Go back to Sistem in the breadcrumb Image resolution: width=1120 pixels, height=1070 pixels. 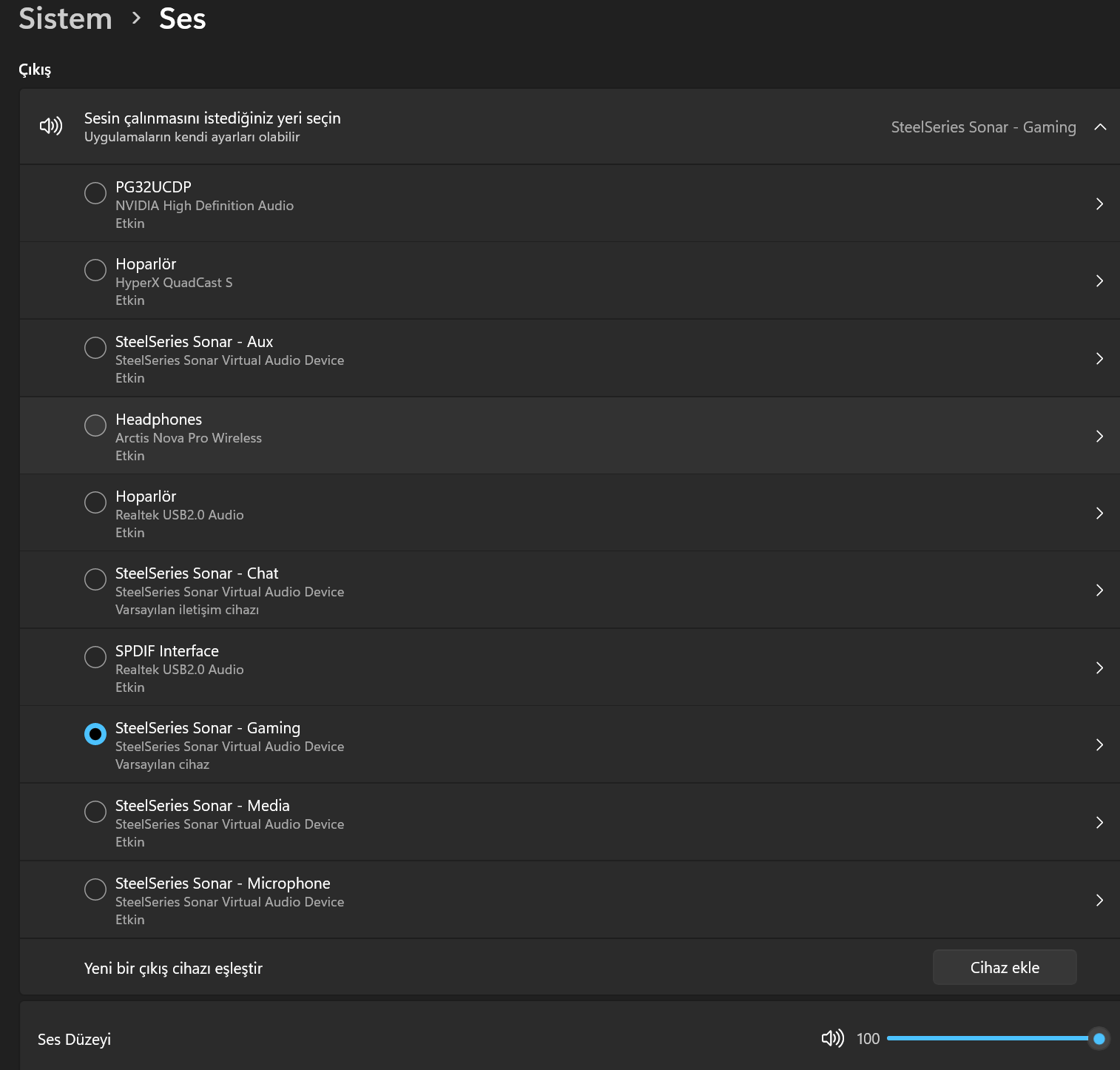(65, 18)
